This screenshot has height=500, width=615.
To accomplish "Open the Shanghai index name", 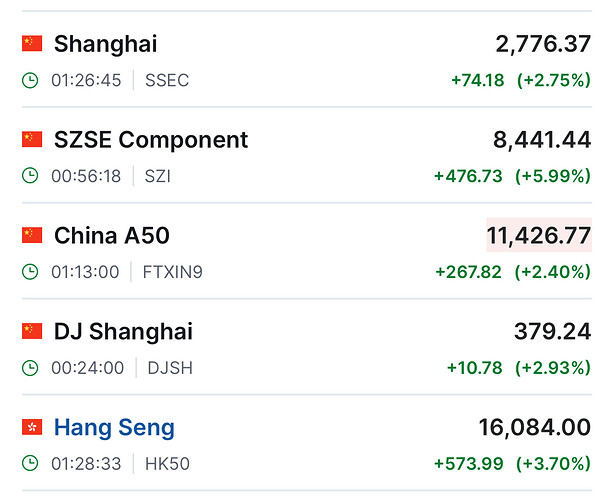I will point(105,44).
